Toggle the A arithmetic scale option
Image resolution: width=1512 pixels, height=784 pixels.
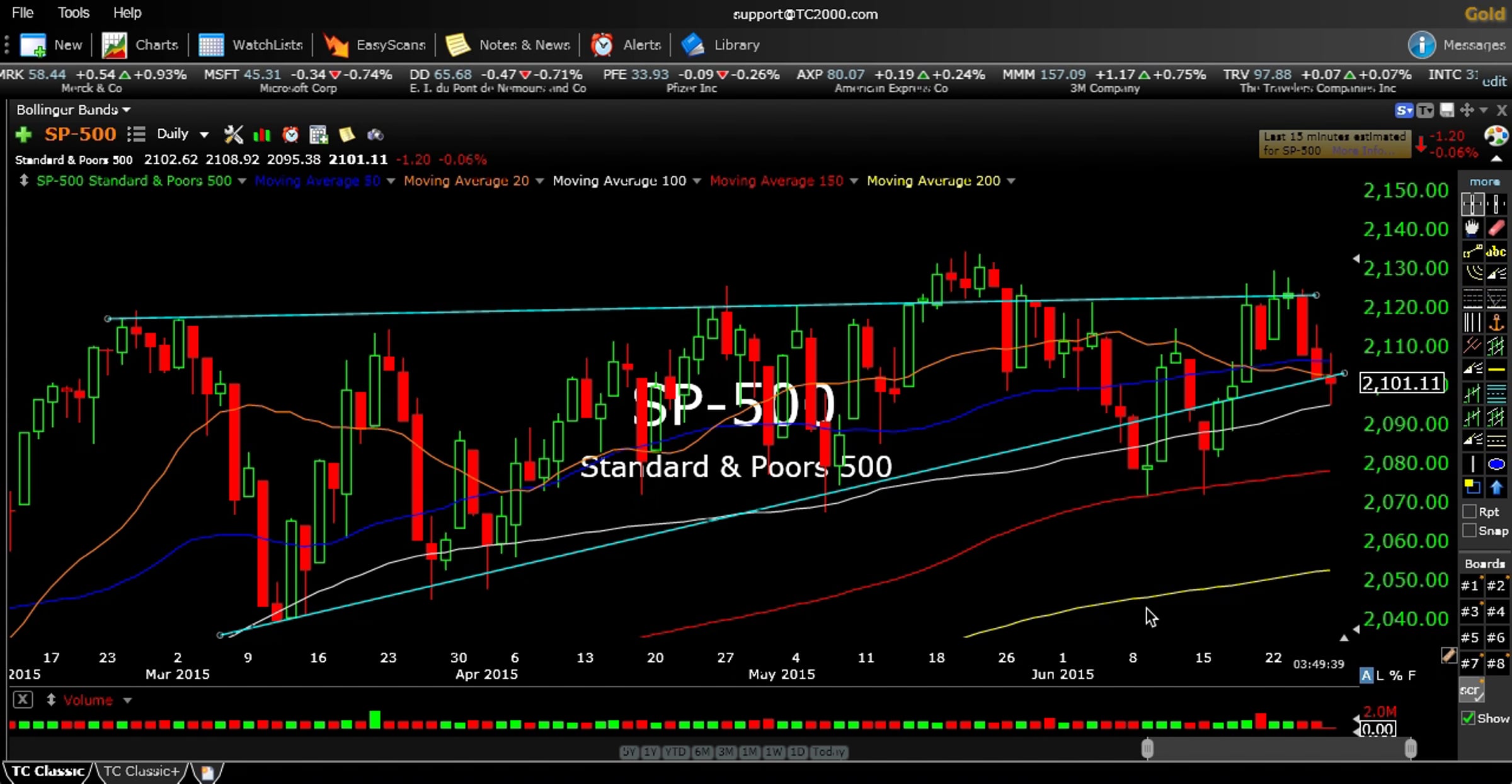pyautogui.click(x=1366, y=676)
